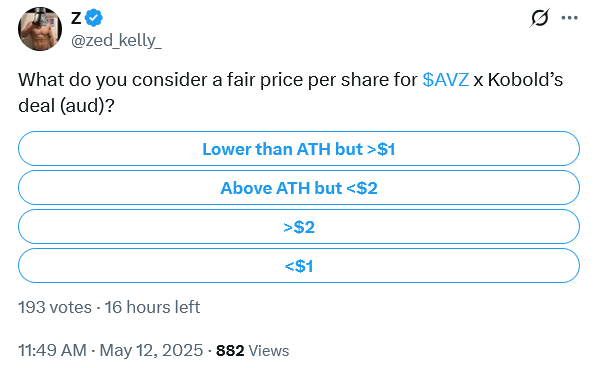
Task: Click the 'deal (aud)?' line of text
Action: [66, 106]
